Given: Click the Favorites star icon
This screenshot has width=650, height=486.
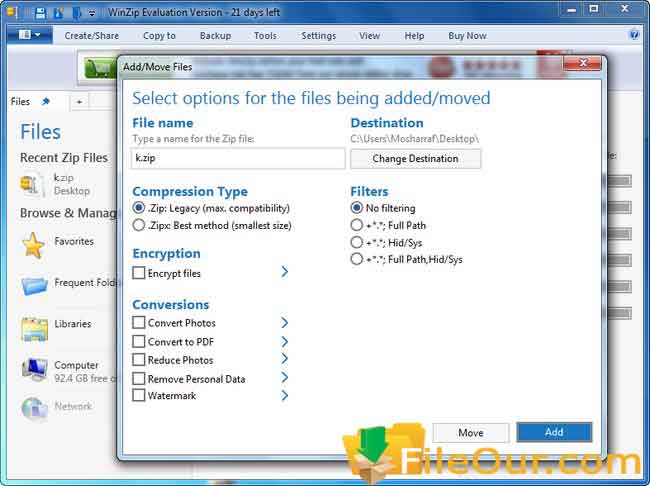Looking at the screenshot, I should coord(33,245).
